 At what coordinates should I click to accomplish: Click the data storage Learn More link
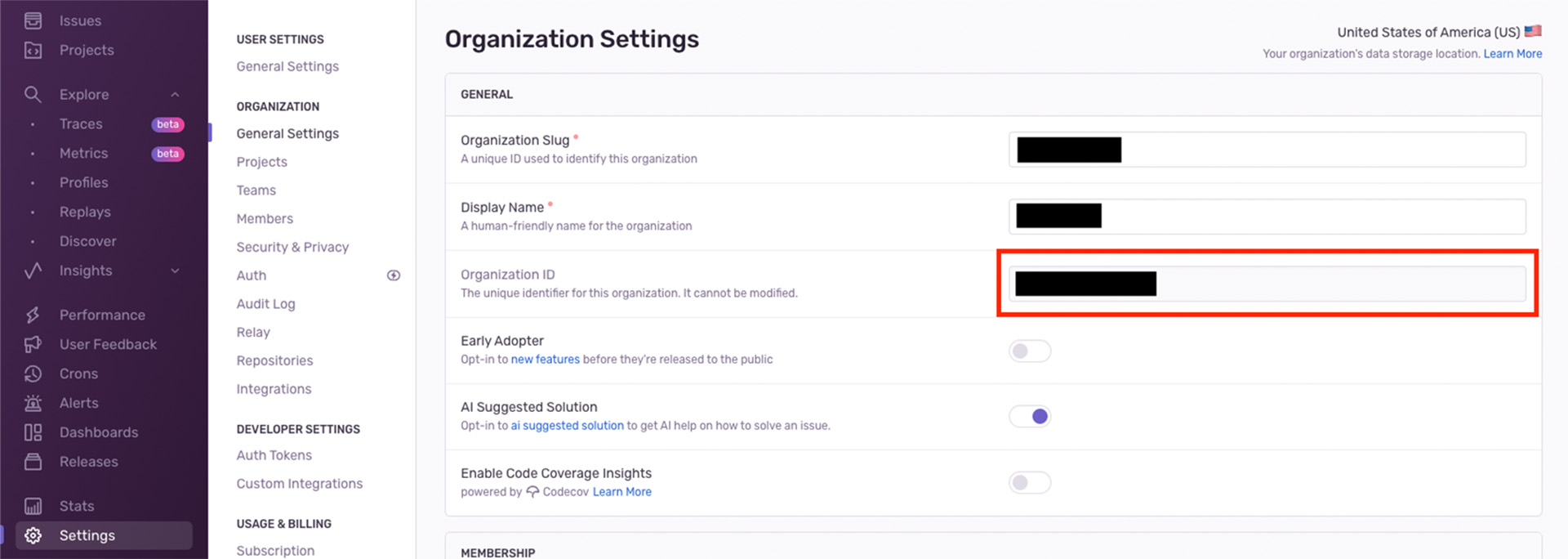tap(1512, 54)
